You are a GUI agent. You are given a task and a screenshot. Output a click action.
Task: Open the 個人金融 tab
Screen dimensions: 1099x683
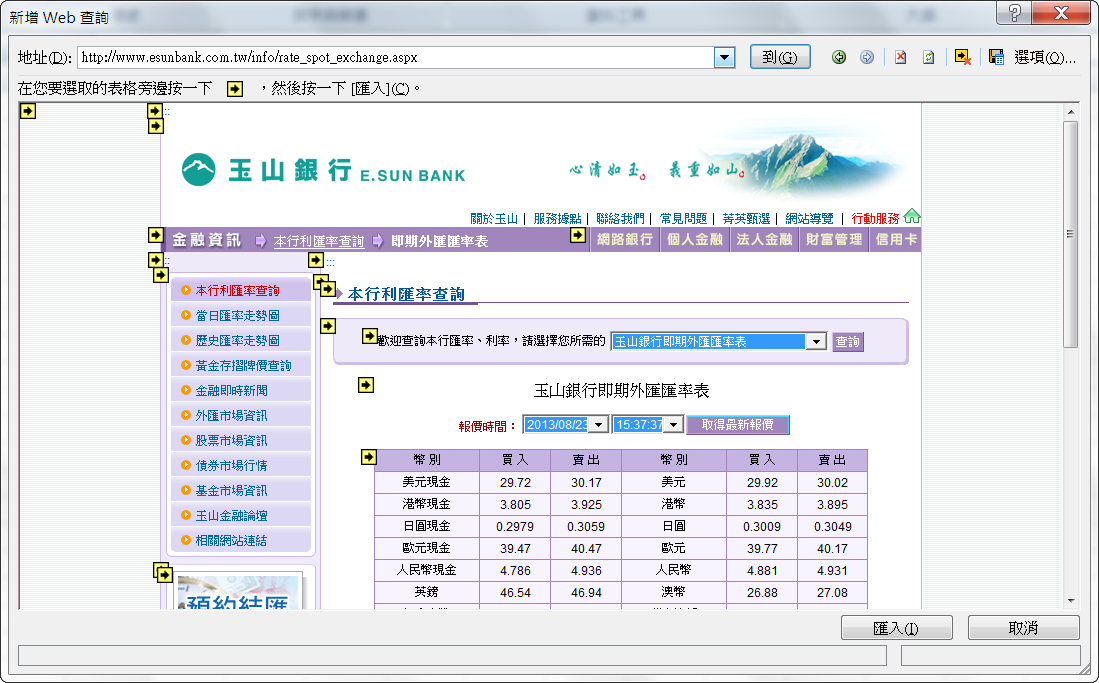coord(695,239)
